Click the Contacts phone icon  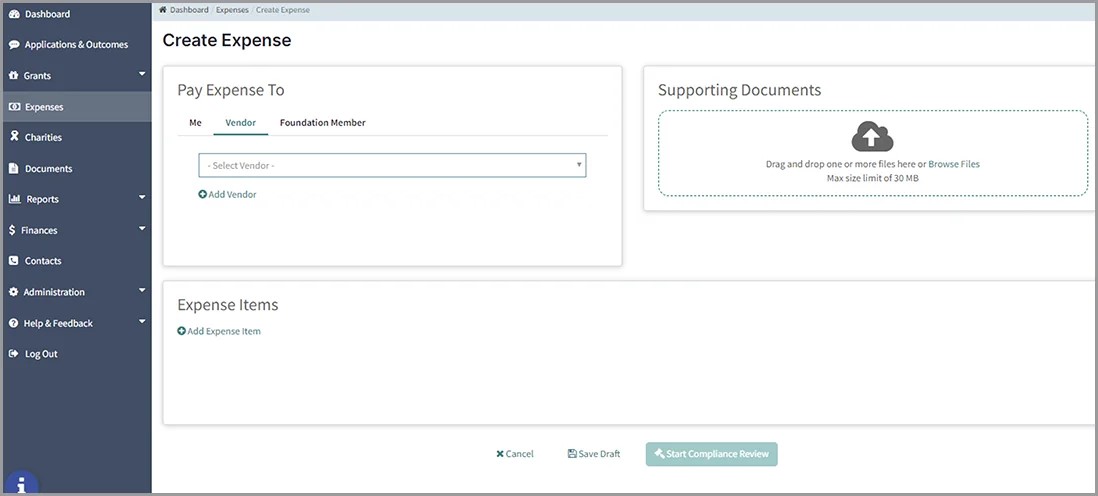click(x=13, y=261)
